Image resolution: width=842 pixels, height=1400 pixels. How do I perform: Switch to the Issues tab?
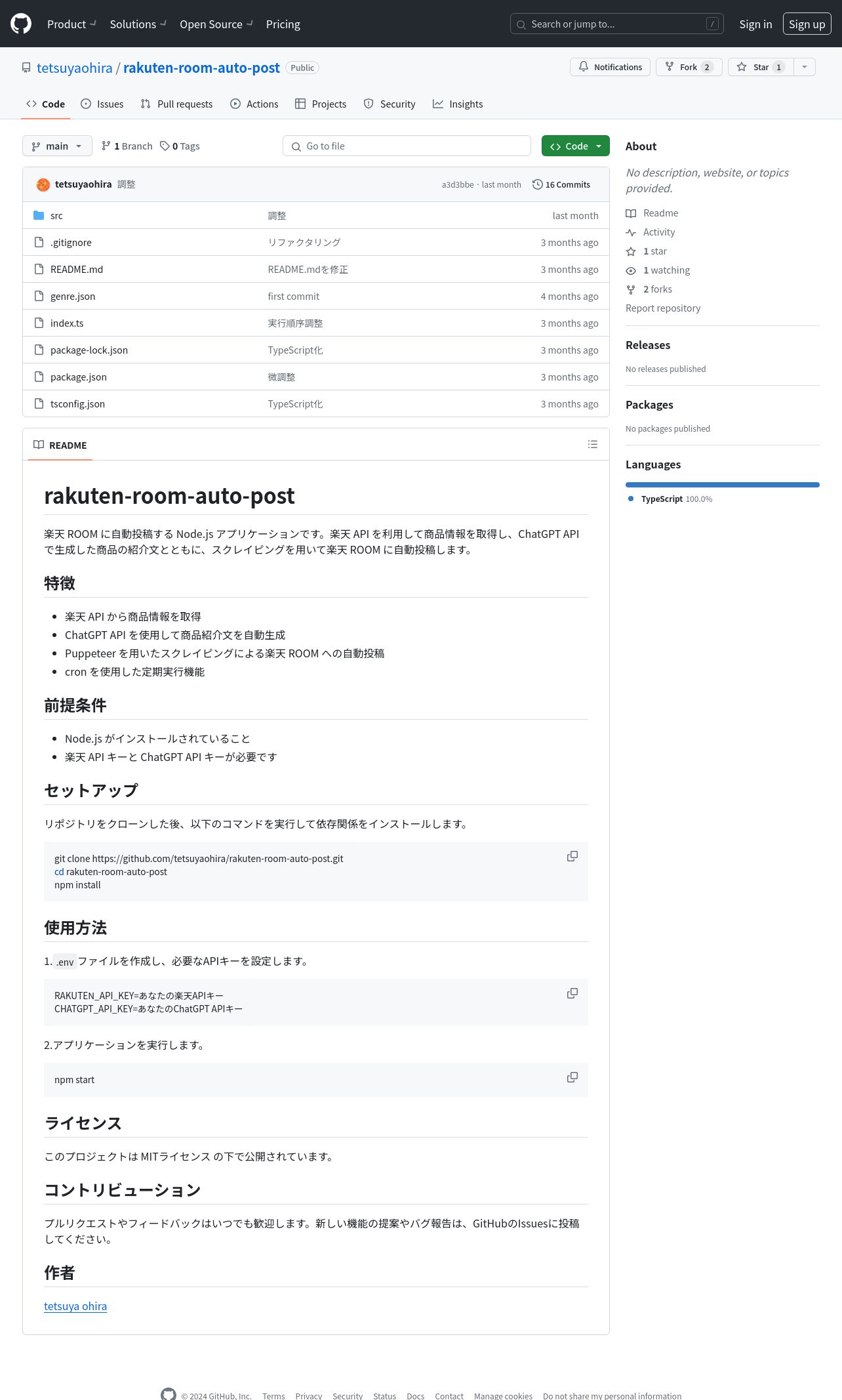pos(102,104)
